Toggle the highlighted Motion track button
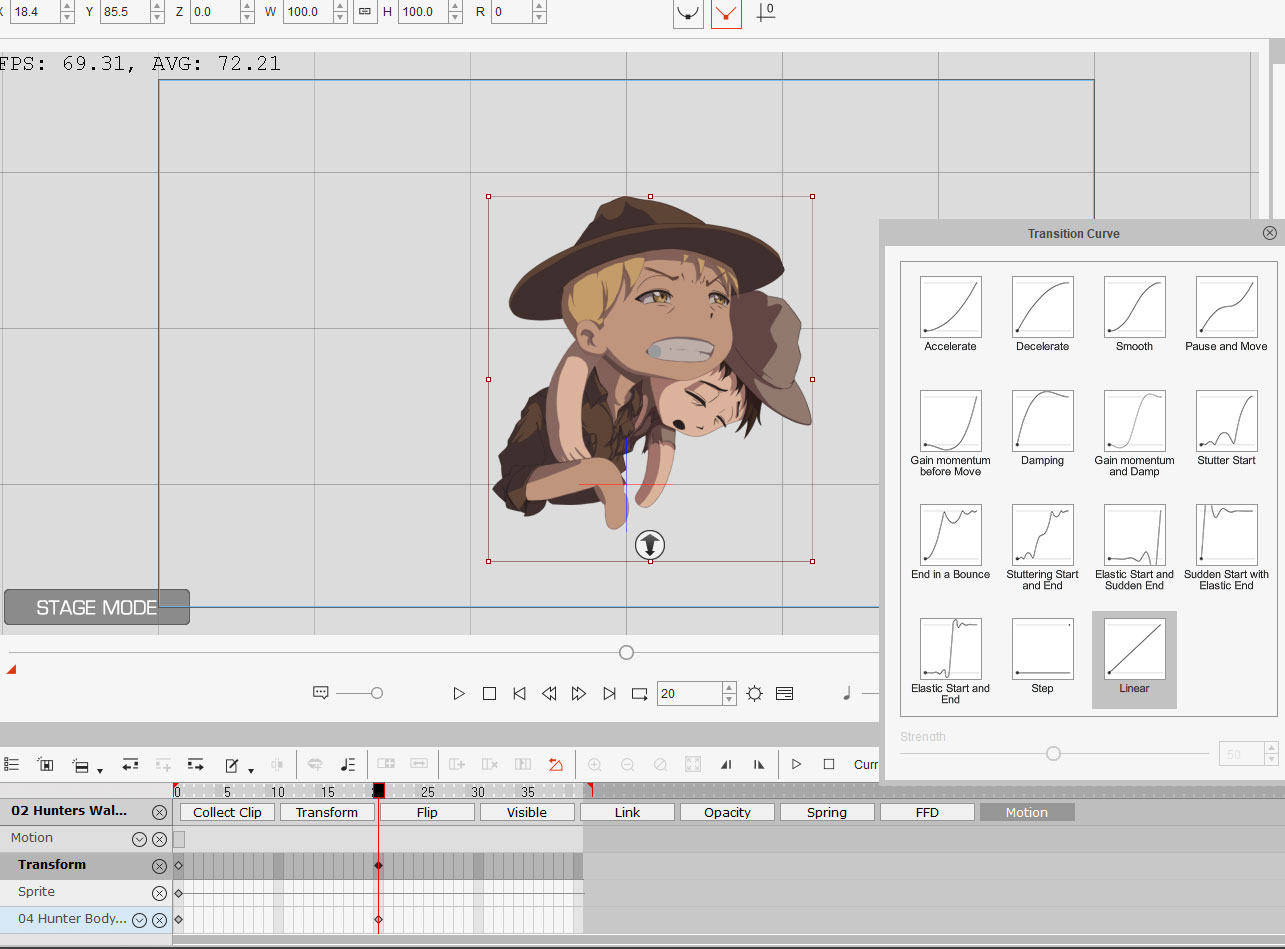 (1027, 812)
